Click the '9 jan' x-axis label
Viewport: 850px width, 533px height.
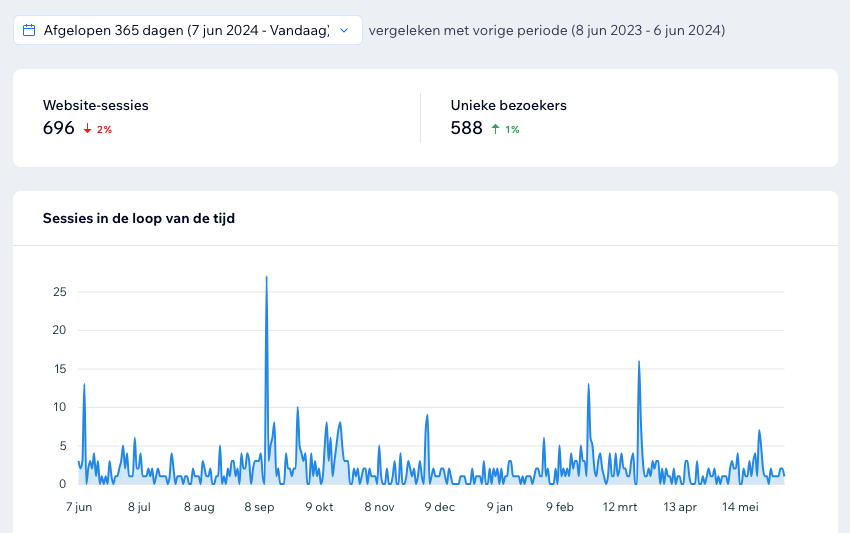500,507
